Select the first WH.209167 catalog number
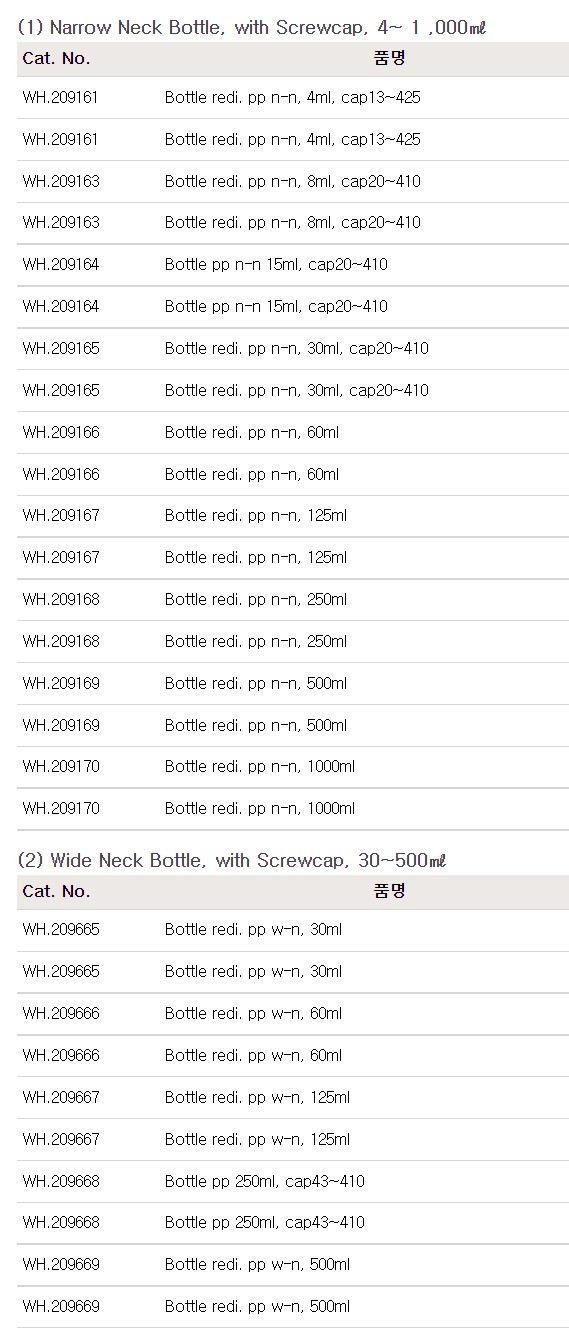Viewport: 569px width, 1338px height. [61, 515]
